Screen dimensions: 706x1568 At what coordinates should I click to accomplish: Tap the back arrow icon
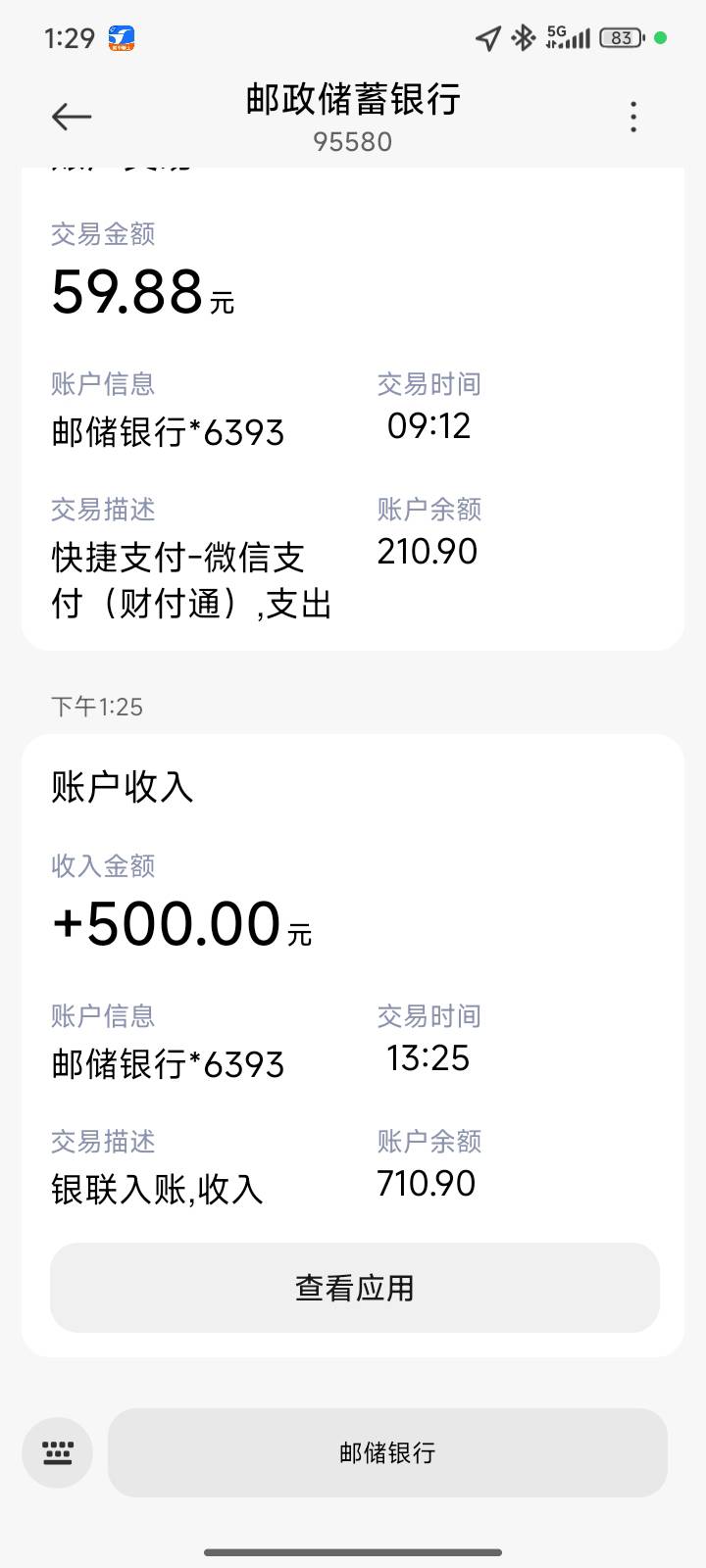tap(71, 118)
